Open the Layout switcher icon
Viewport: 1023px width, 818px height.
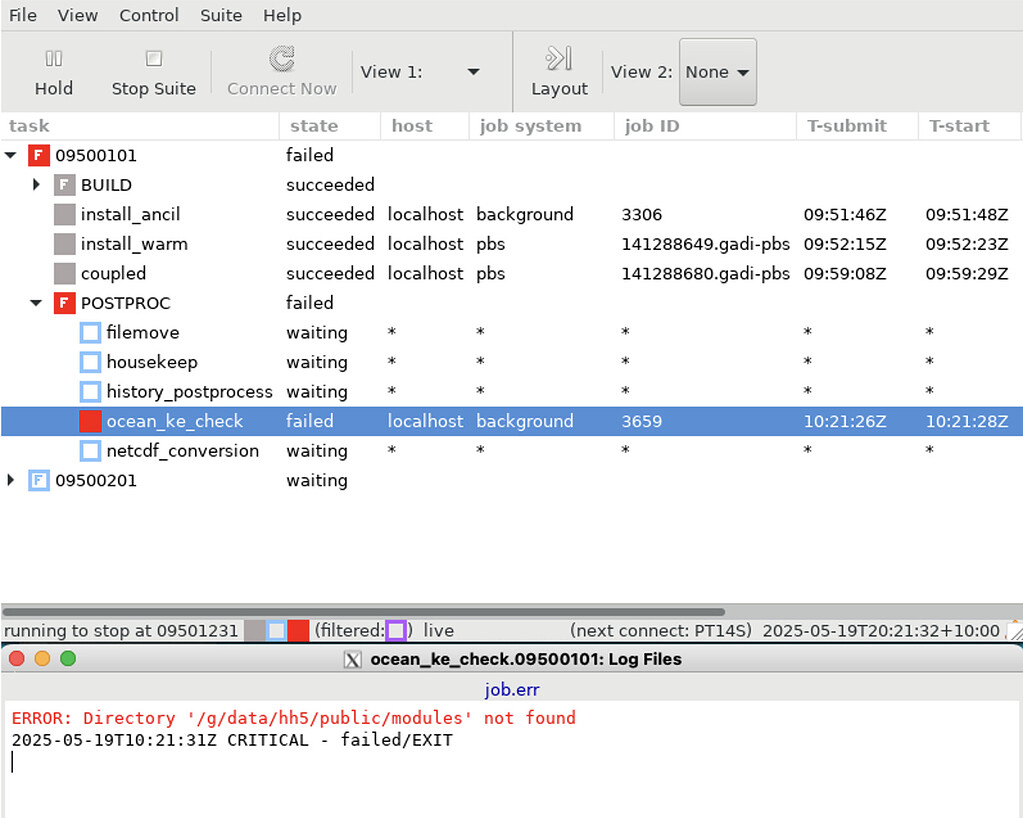pyautogui.click(x=558, y=58)
